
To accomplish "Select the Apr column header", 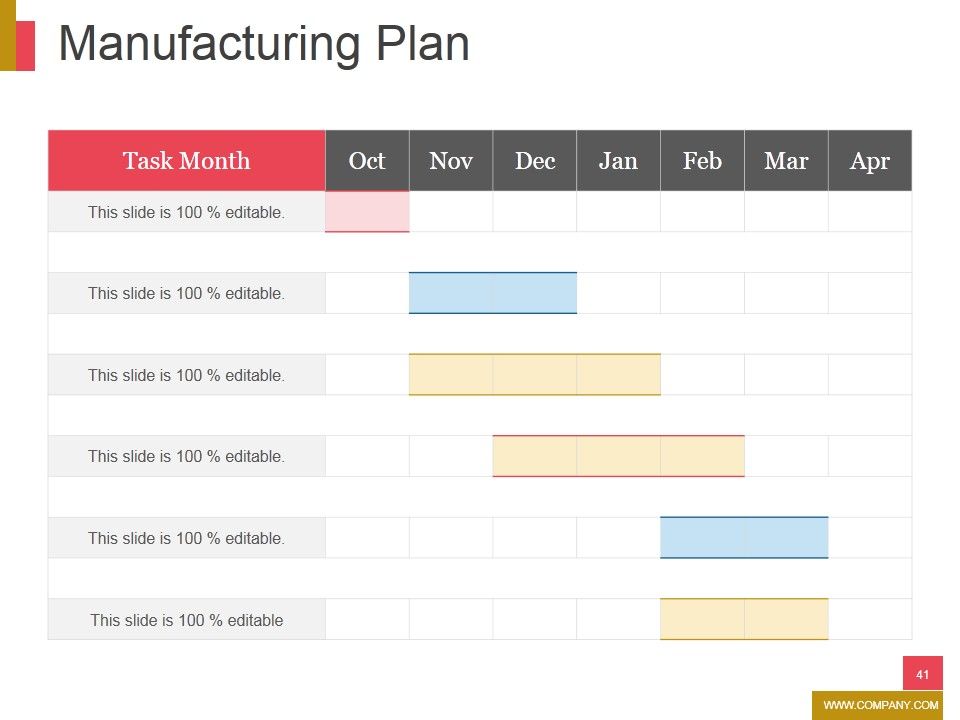I will [x=870, y=160].
